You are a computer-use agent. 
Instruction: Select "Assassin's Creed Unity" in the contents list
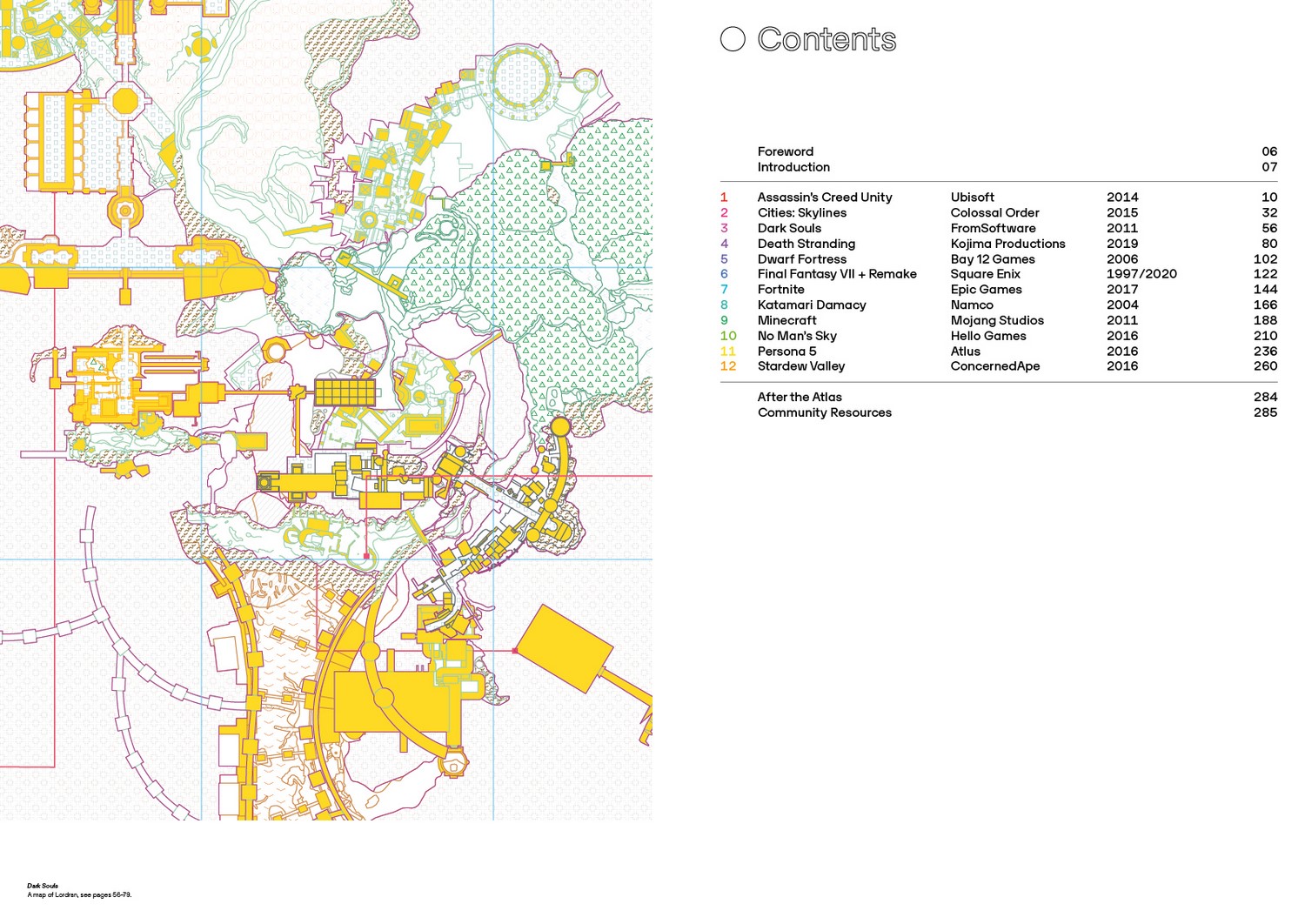[x=825, y=198]
